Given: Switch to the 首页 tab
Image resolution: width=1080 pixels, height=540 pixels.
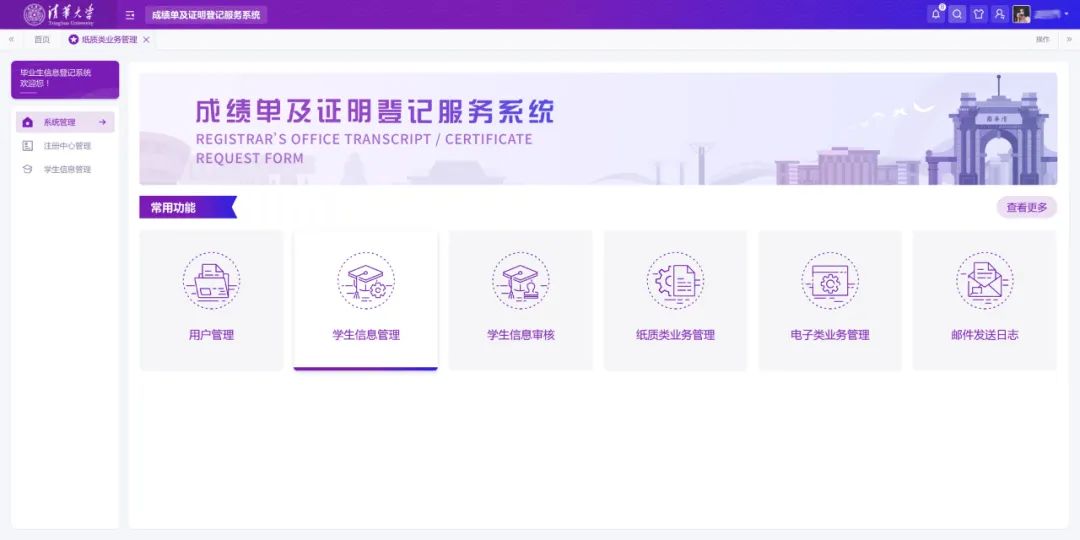Looking at the screenshot, I should pos(42,39).
